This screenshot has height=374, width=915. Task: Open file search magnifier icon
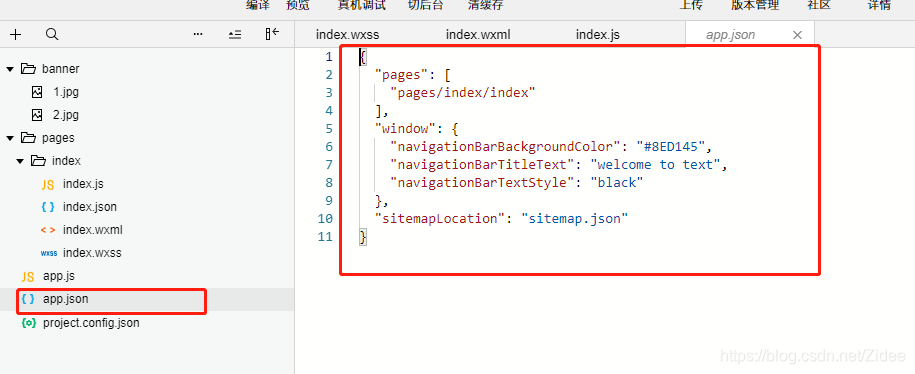(x=52, y=34)
